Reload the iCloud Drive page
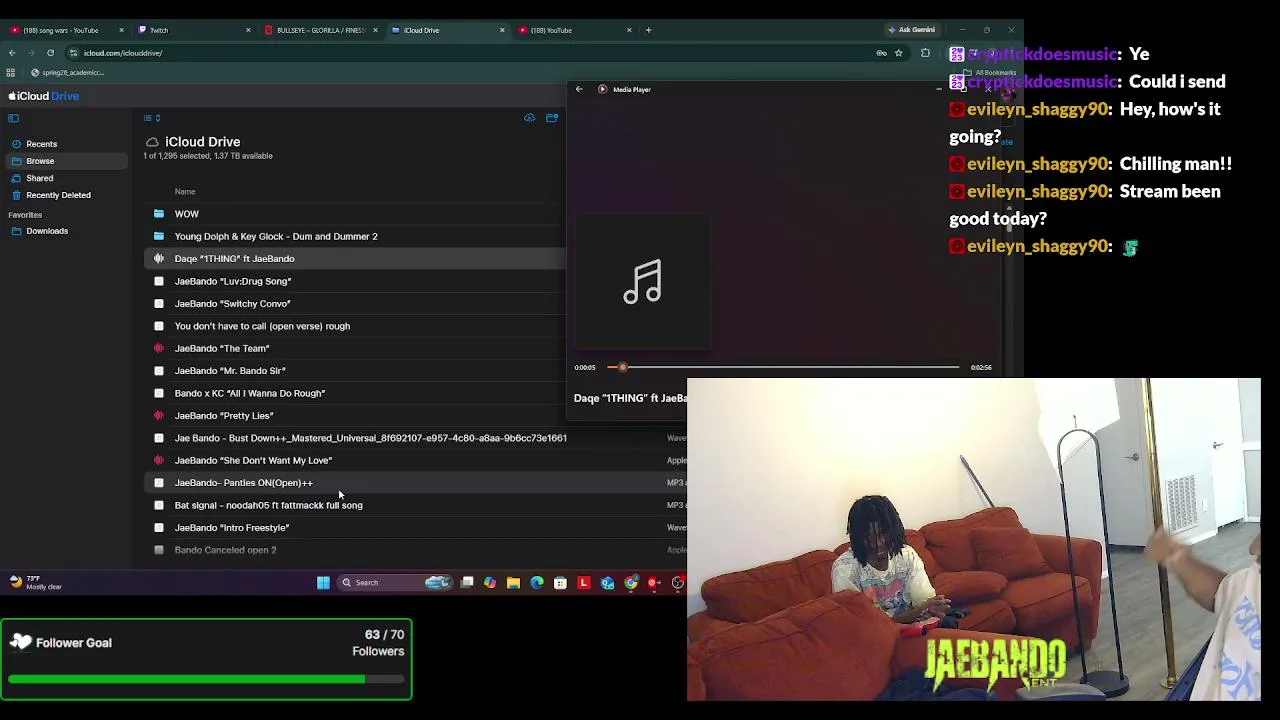This screenshot has height=720, width=1280. [50, 53]
